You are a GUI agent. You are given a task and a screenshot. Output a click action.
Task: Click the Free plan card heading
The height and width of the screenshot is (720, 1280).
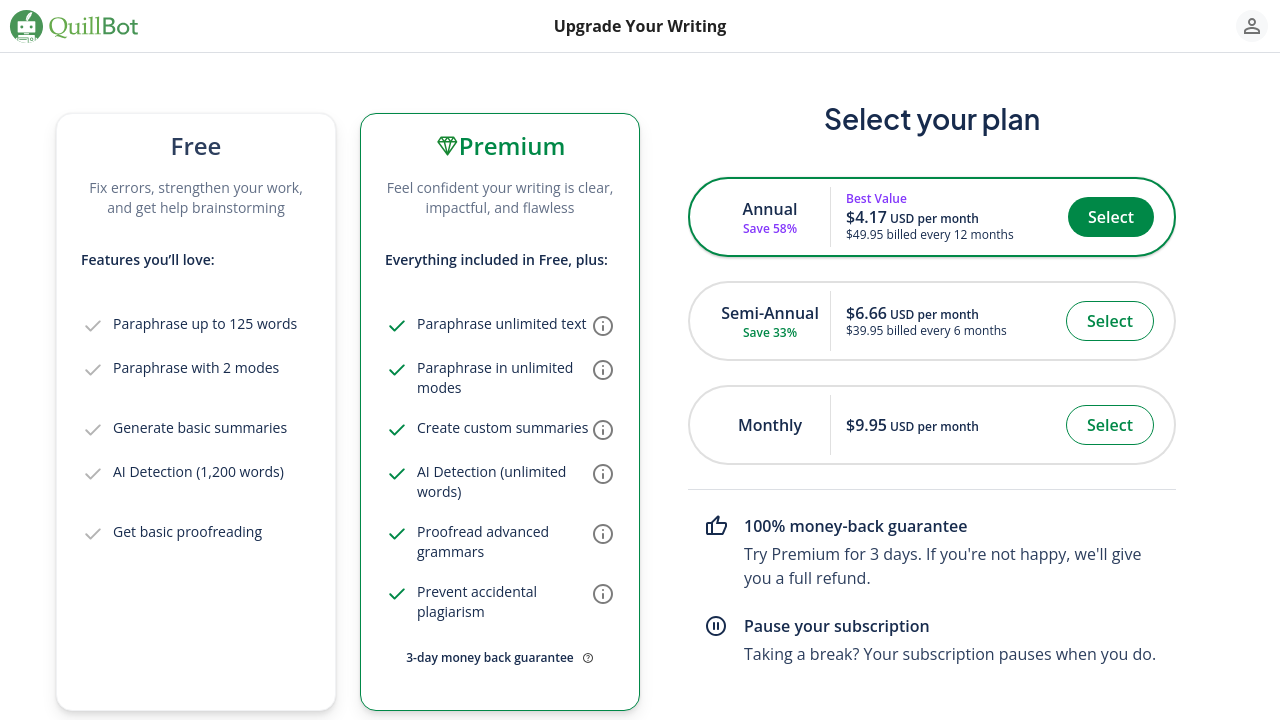196,147
